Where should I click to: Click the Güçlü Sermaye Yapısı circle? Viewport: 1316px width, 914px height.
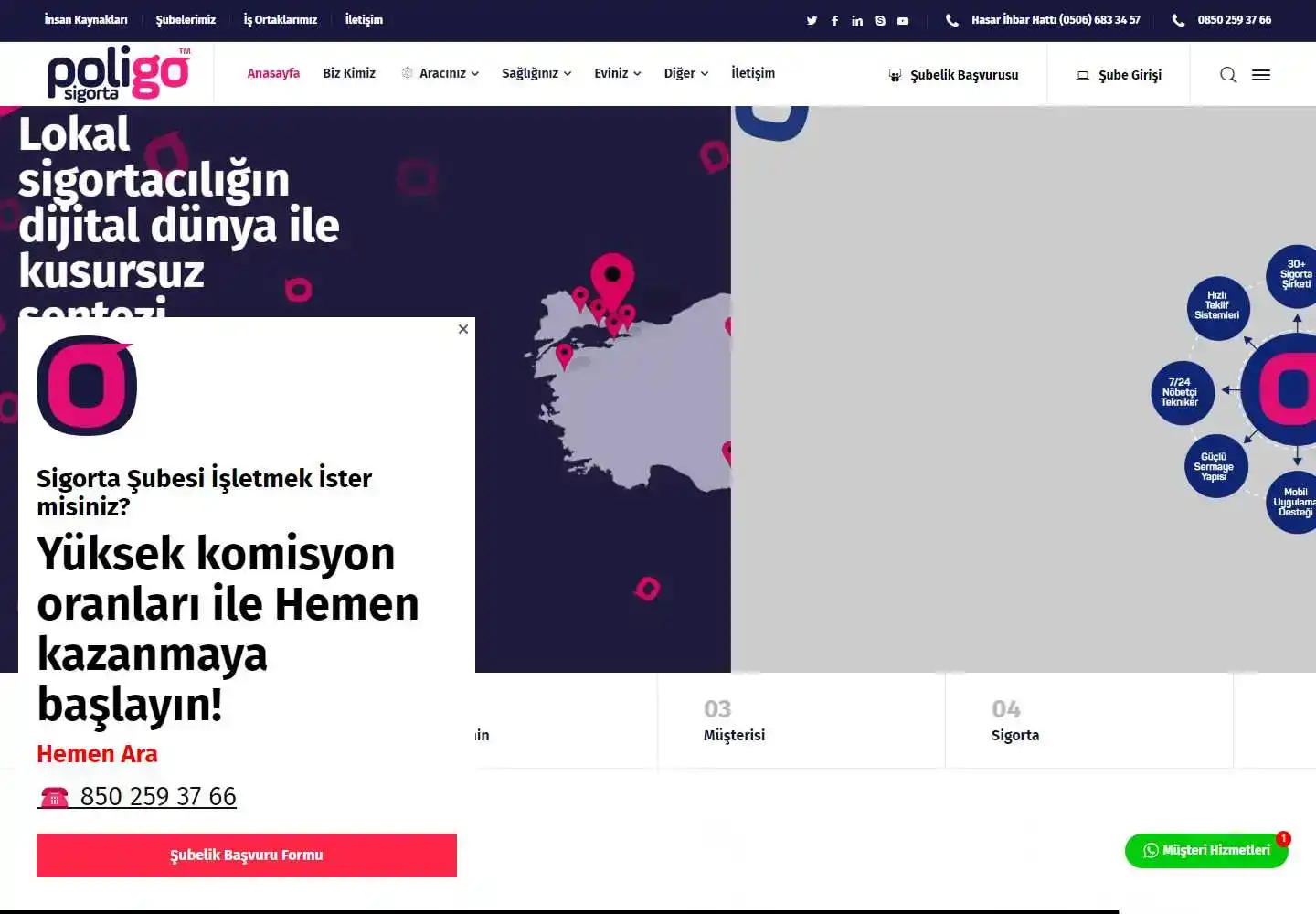[x=1215, y=466]
